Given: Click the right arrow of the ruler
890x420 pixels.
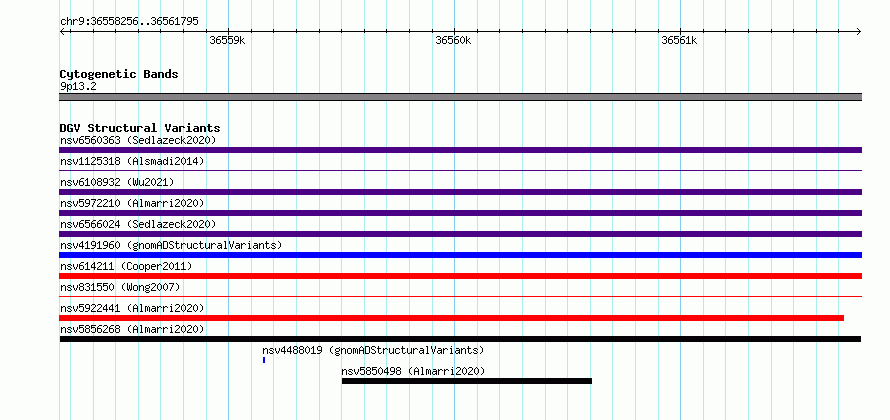Looking at the screenshot, I should pyautogui.click(x=859, y=31).
